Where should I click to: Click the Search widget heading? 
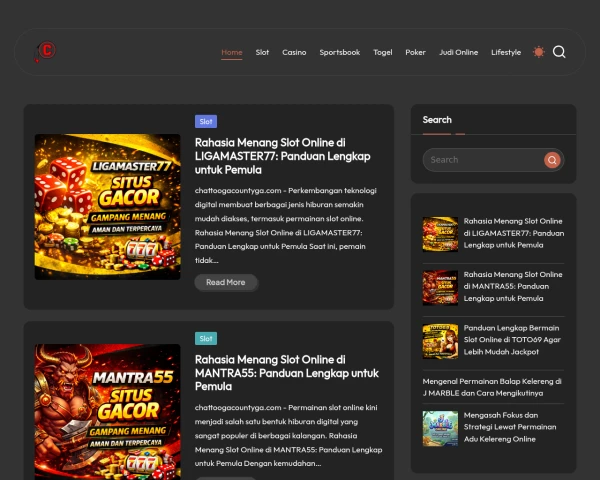[437, 120]
